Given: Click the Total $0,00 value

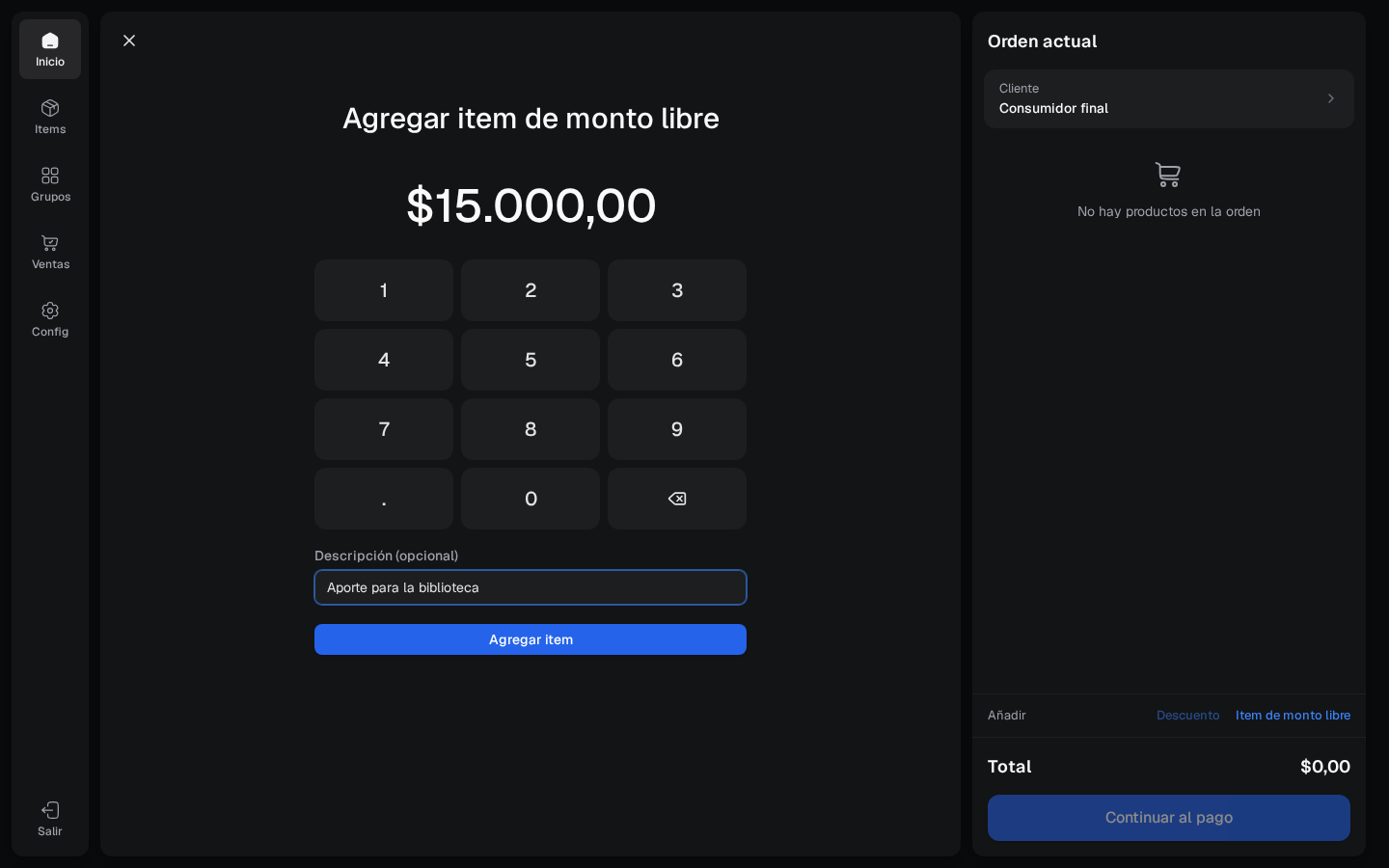Looking at the screenshot, I should tap(1325, 767).
